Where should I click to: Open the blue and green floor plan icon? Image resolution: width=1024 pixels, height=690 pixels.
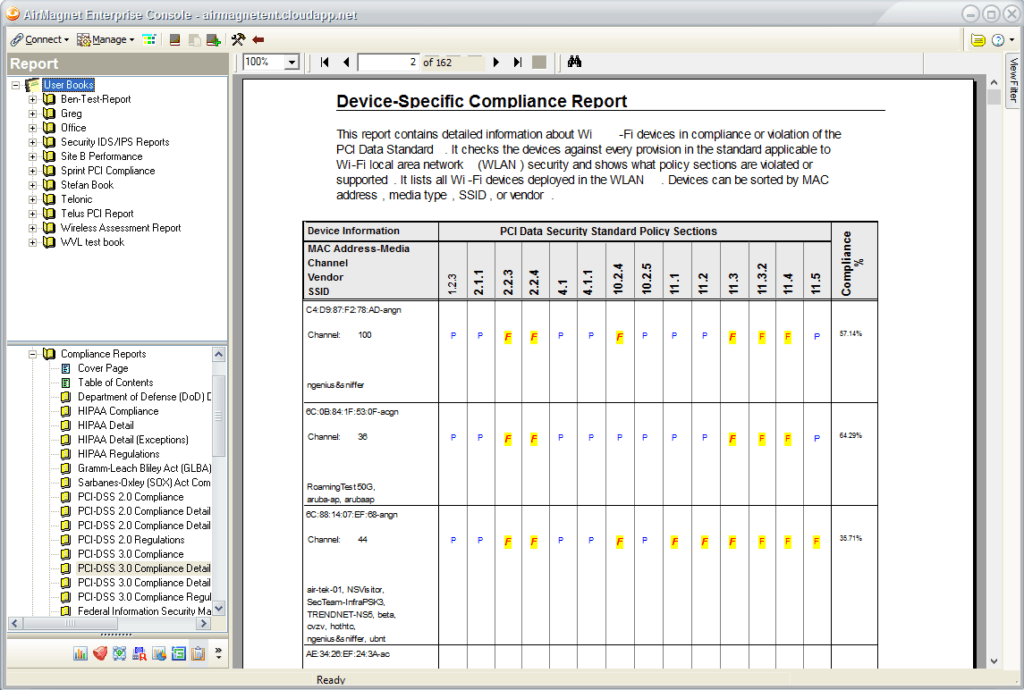point(178,653)
